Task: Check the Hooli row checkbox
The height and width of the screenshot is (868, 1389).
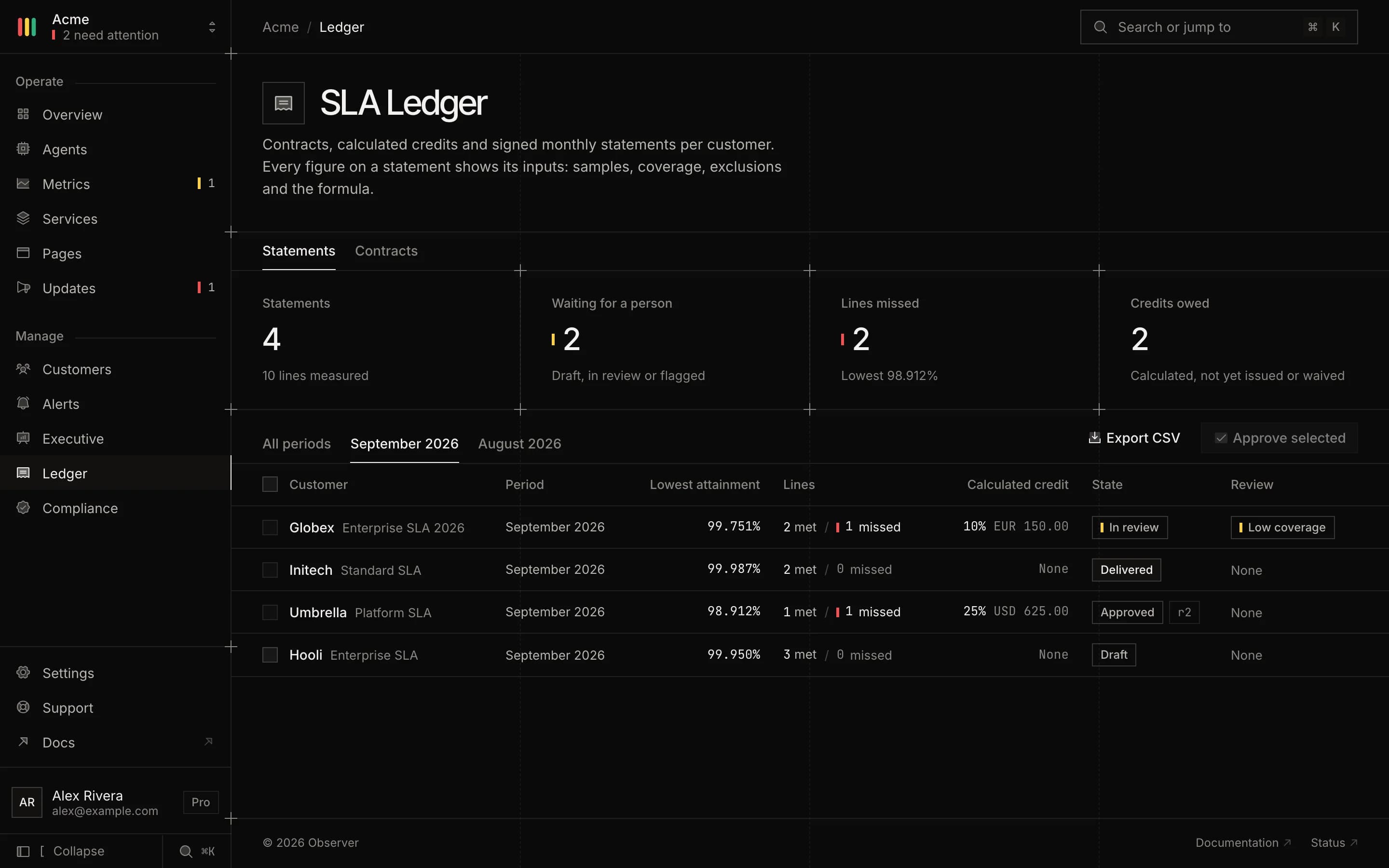Action: coord(270,654)
